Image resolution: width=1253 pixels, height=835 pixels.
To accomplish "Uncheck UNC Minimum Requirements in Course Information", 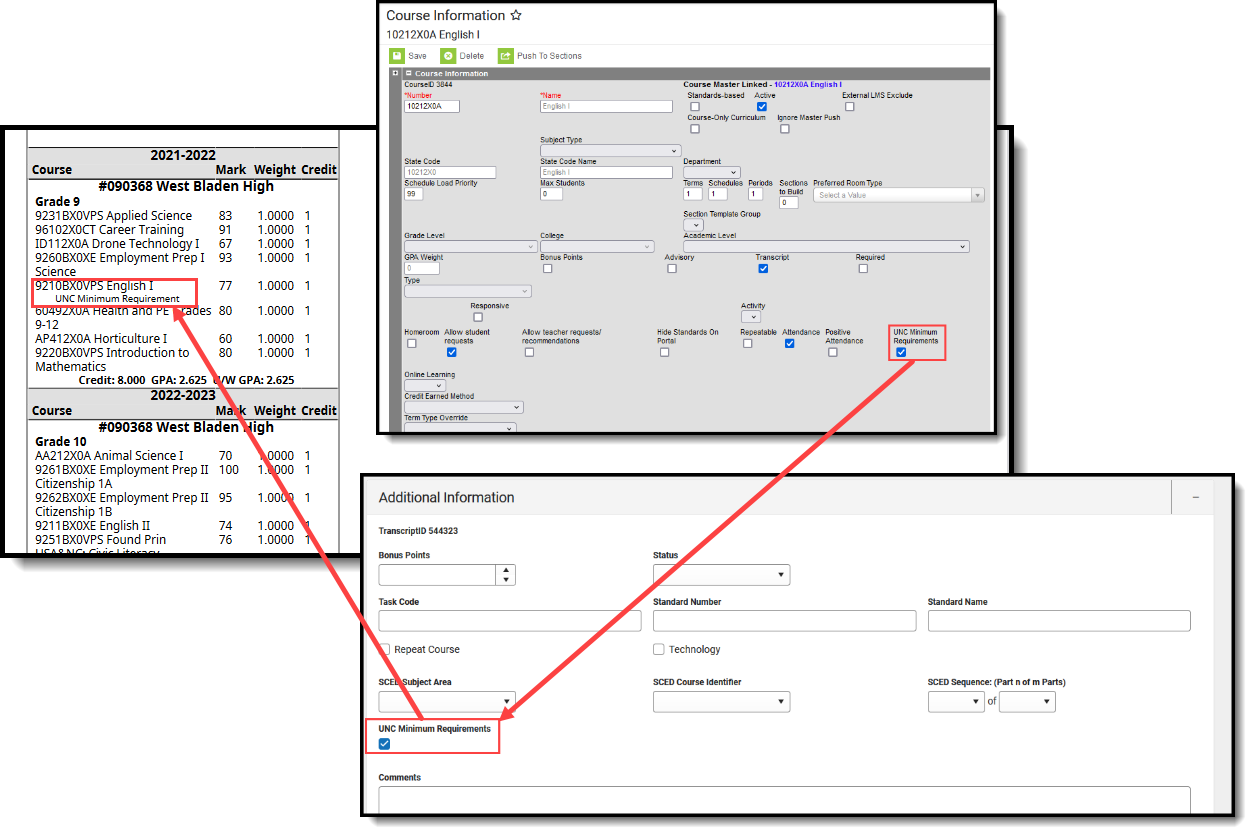I will 900,352.
